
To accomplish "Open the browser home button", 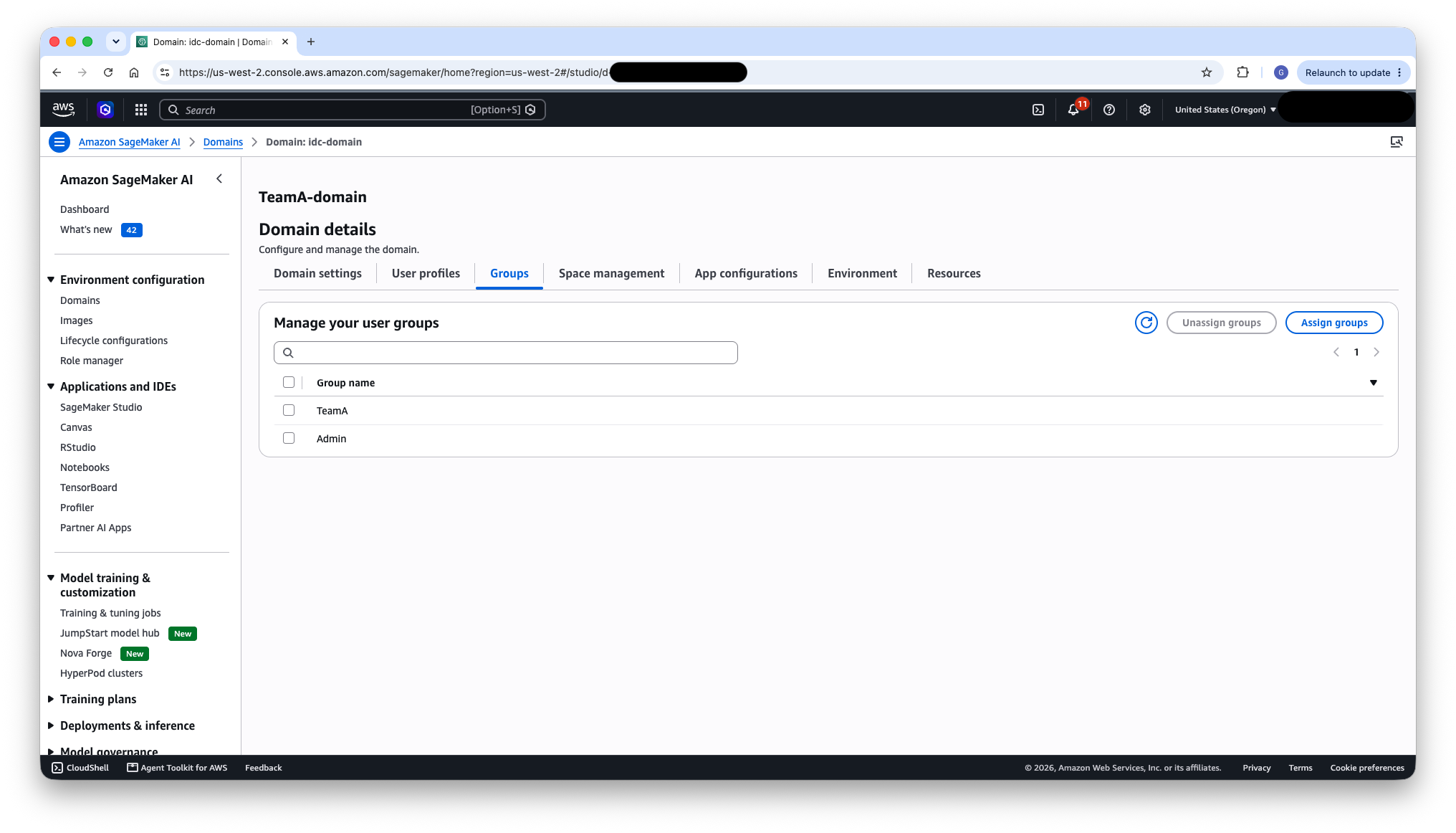I will [134, 72].
